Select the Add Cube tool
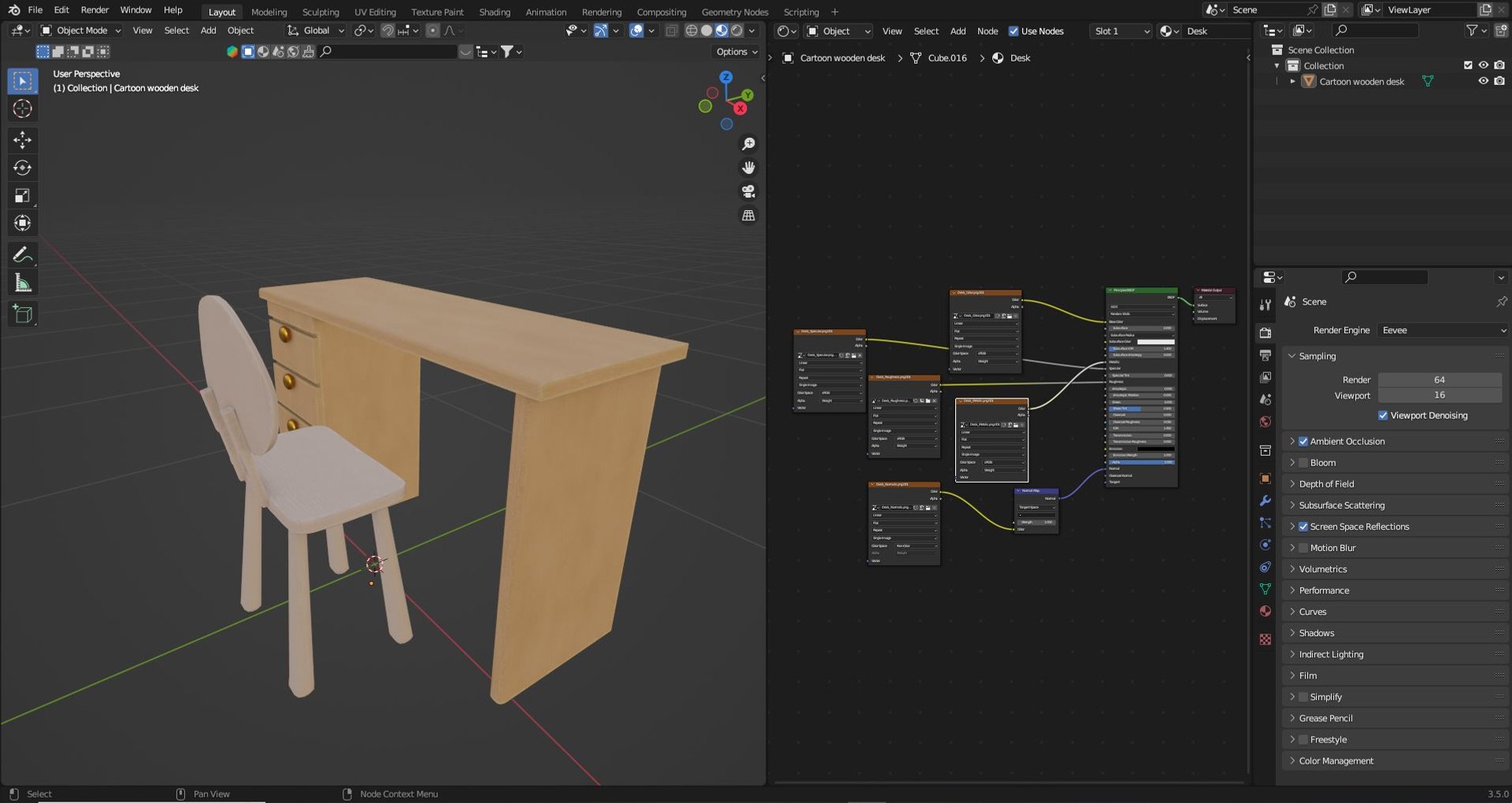Image resolution: width=1512 pixels, height=803 pixels. pyautogui.click(x=22, y=314)
